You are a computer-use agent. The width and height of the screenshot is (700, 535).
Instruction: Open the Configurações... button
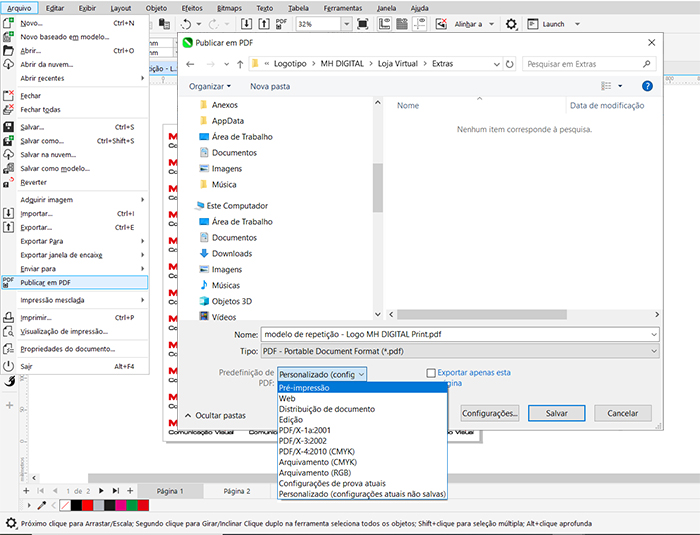(x=490, y=413)
